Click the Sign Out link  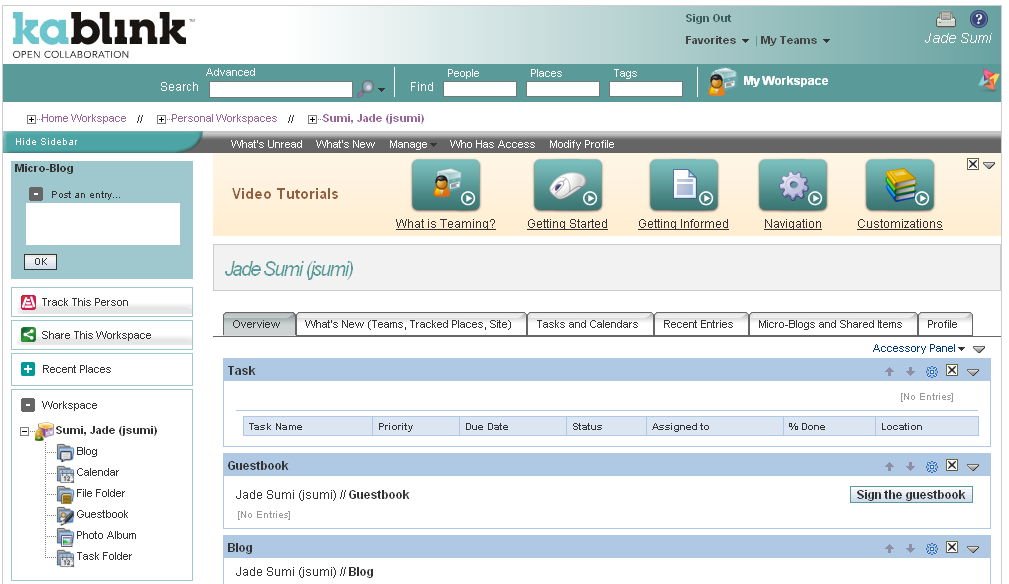pyautogui.click(x=706, y=17)
